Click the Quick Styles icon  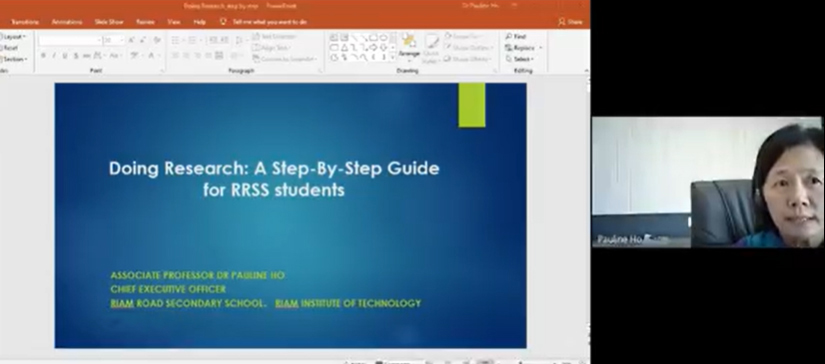[x=431, y=48]
